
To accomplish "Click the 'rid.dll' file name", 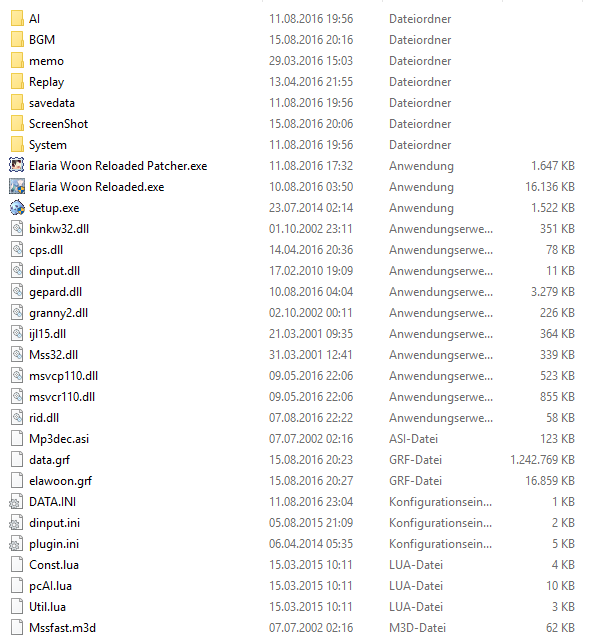I will [44, 418].
